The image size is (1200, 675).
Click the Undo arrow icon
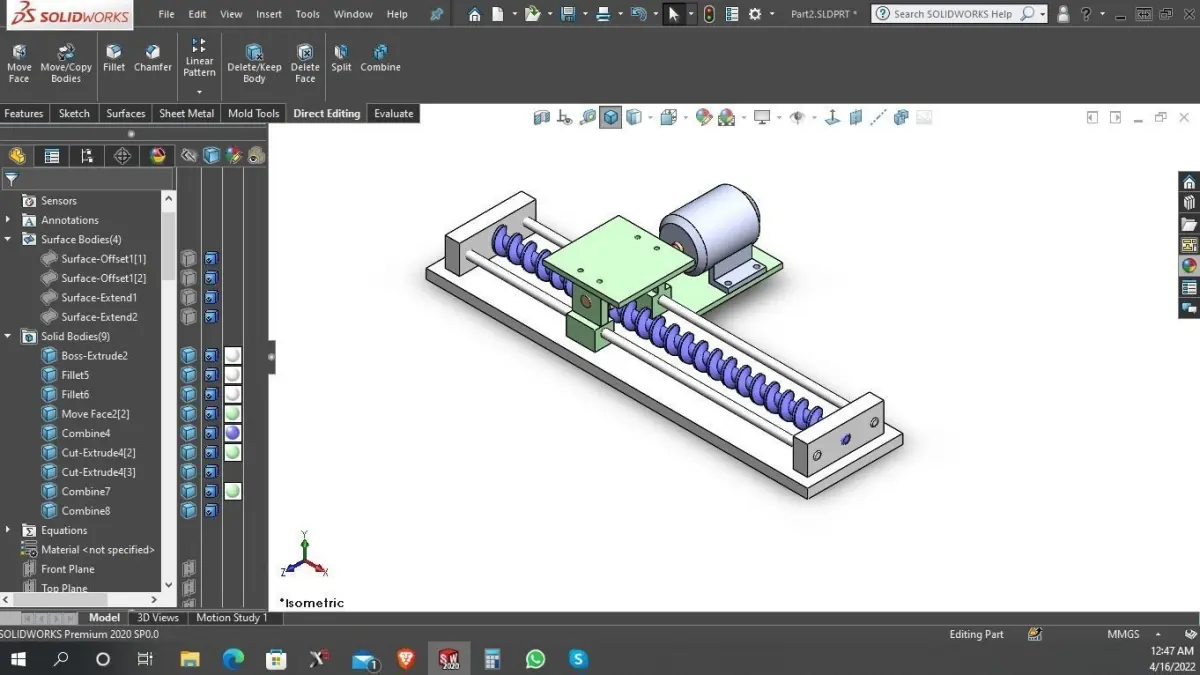coord(639,14)
